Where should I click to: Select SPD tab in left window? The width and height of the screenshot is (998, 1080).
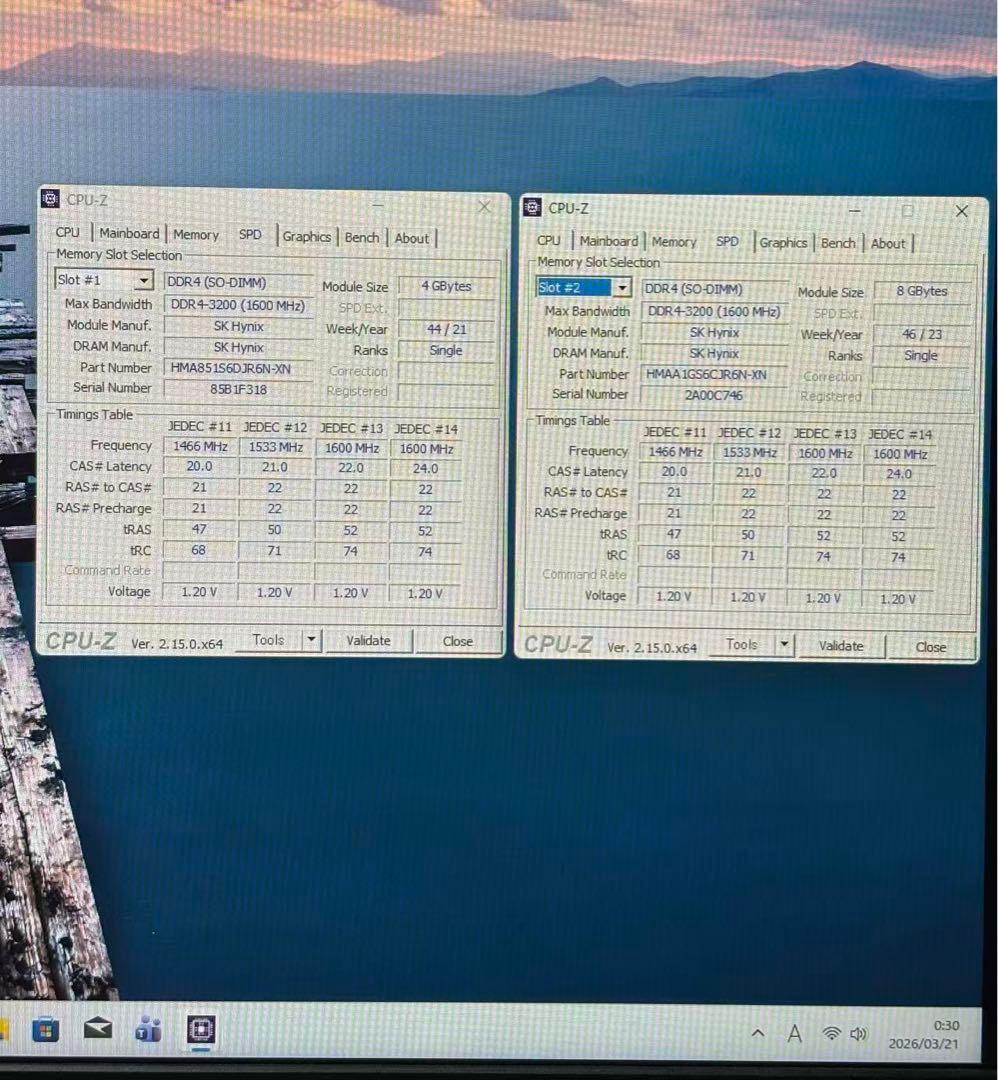250,235
